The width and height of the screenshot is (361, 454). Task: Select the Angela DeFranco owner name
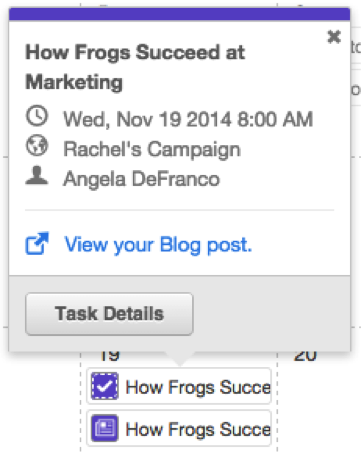[x=142, y=179]
